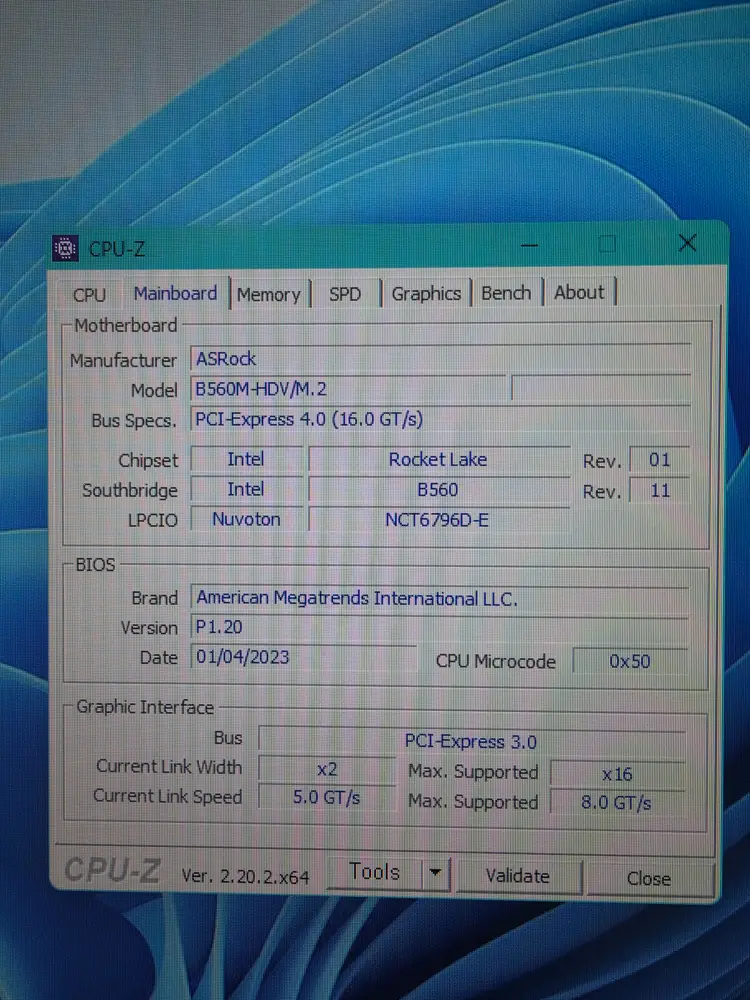Viewport: 750px width, 1000px height.
Task: Open the About tab
Action: [578, 292]
